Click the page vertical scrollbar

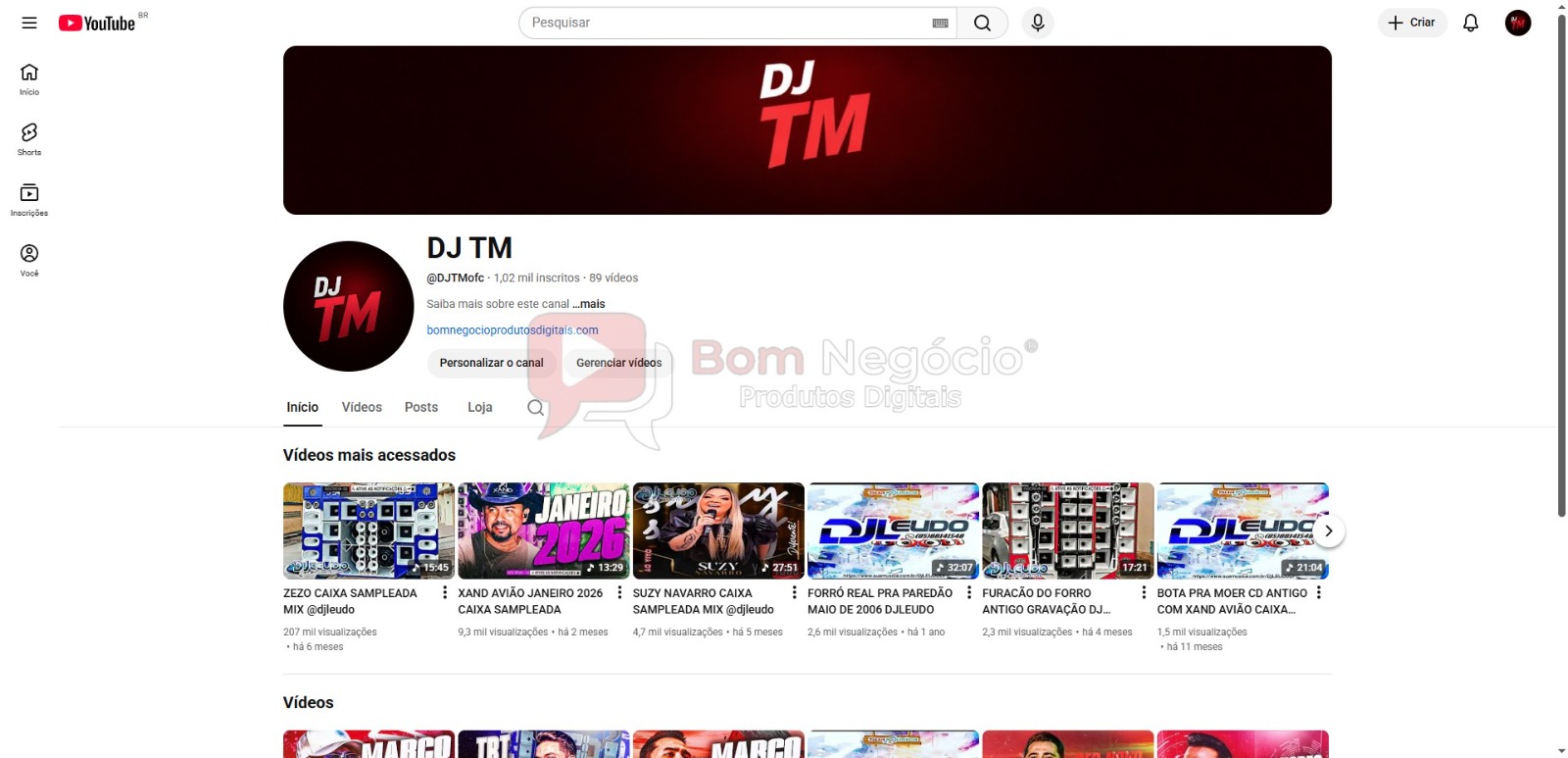pos(1561,265)
